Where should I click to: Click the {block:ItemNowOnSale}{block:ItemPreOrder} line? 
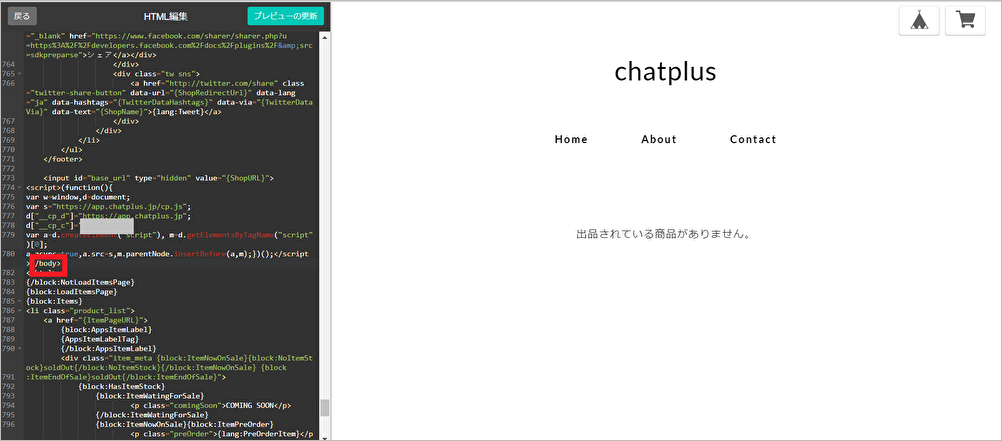pyautogui.click(x=184, y=424)
